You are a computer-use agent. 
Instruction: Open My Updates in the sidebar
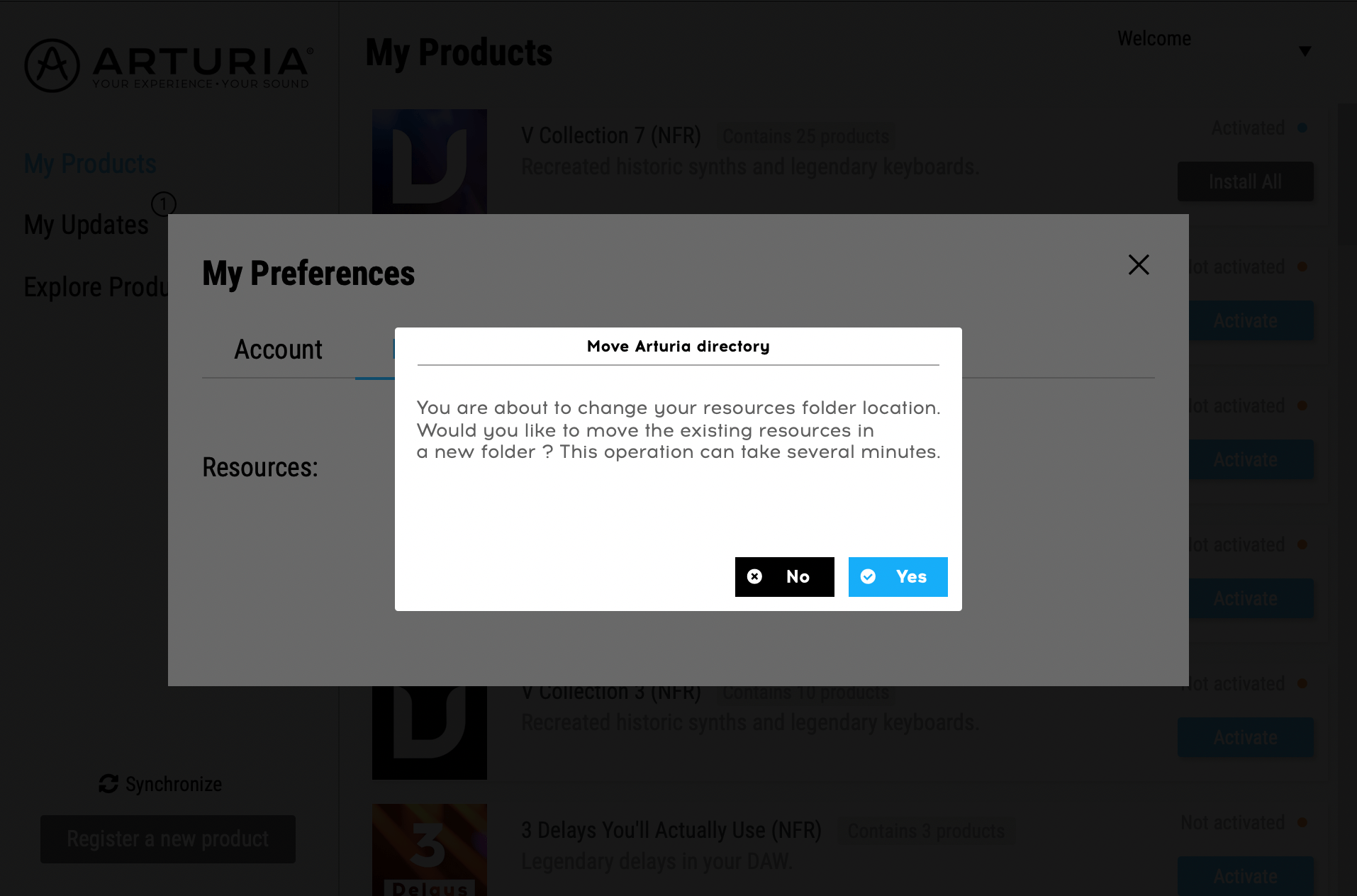click(x=86, y=225)
